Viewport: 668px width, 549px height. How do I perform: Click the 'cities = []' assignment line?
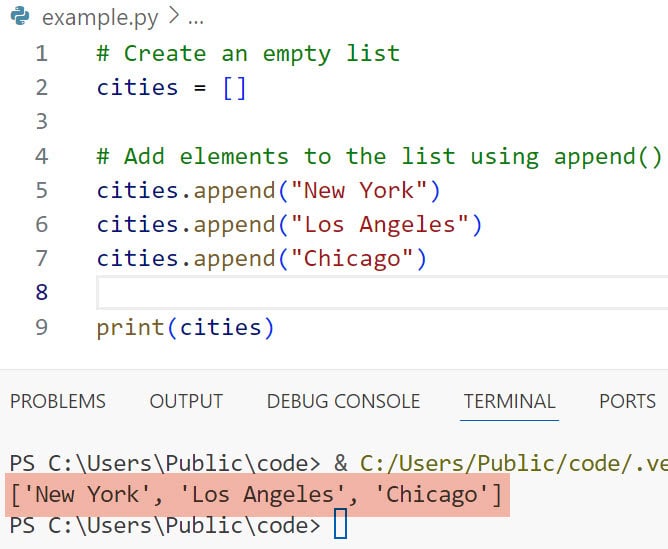point(171,88)
